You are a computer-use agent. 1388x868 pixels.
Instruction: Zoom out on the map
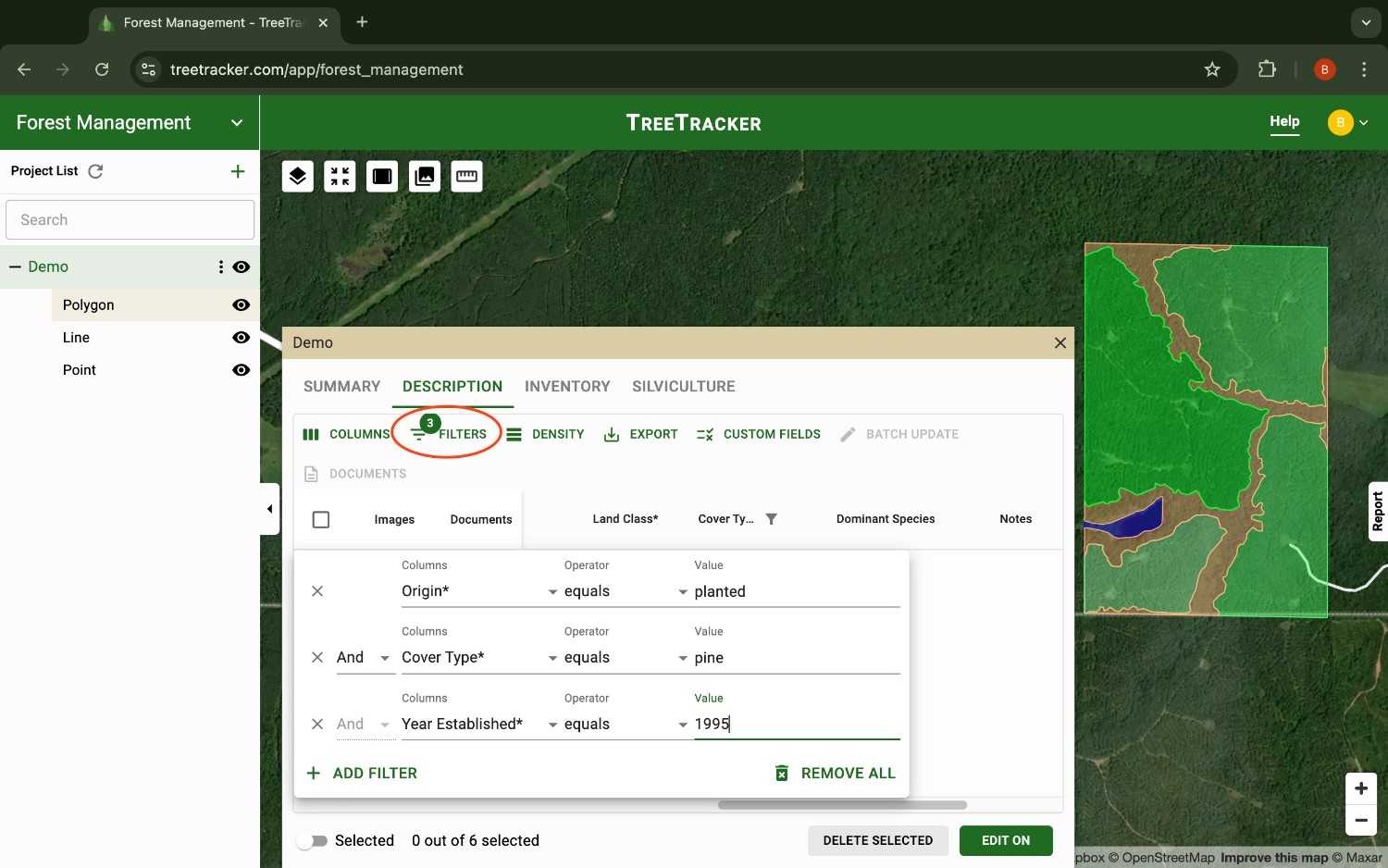coord(1361,820)
